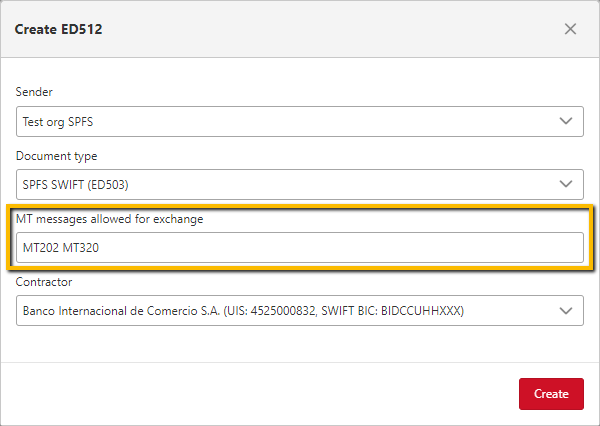Click the Sender field label
This screenshot has height=426, width=600.
point(34,92)
